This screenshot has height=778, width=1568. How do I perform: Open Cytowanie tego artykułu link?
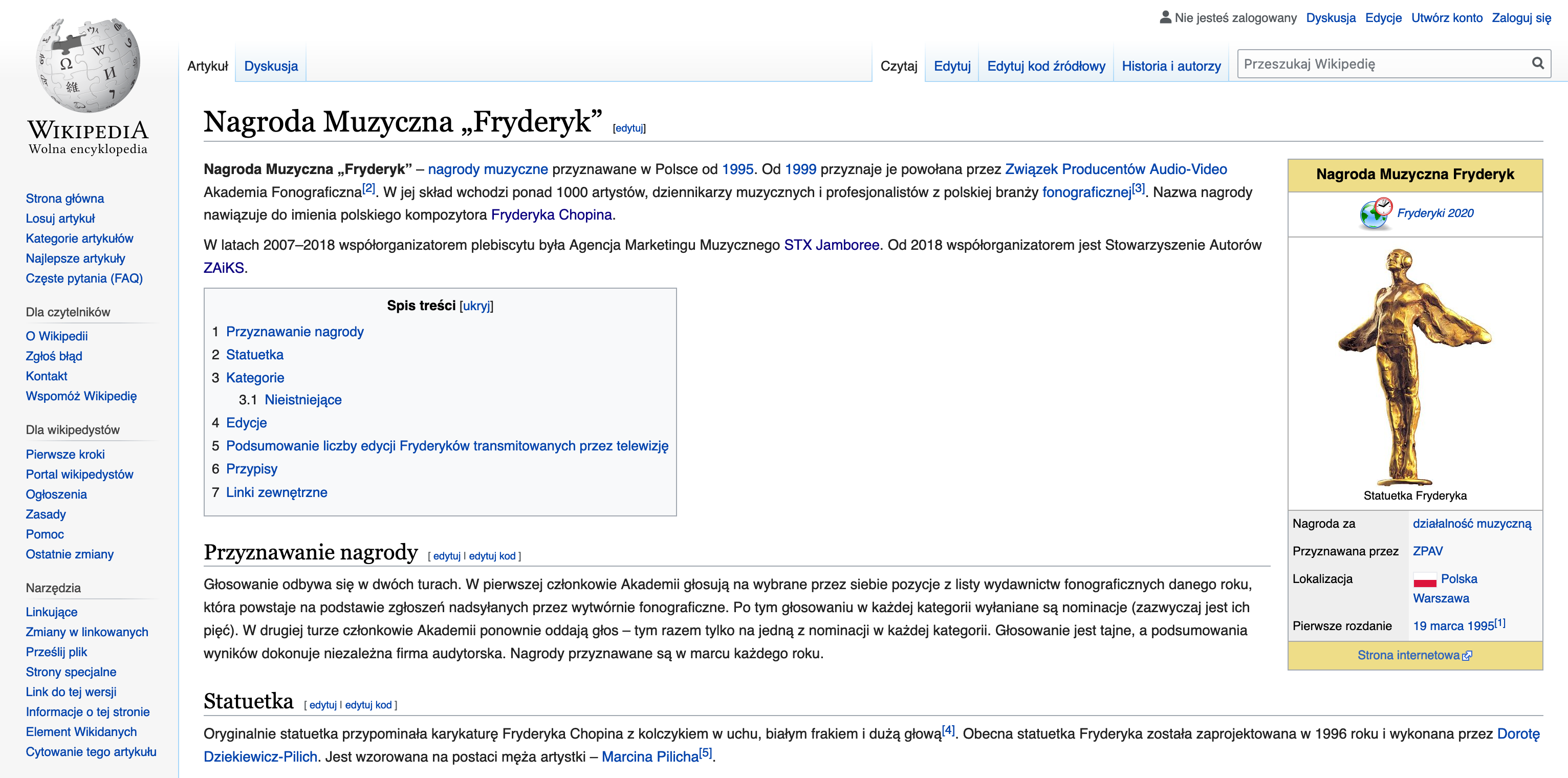coord(91,752)
